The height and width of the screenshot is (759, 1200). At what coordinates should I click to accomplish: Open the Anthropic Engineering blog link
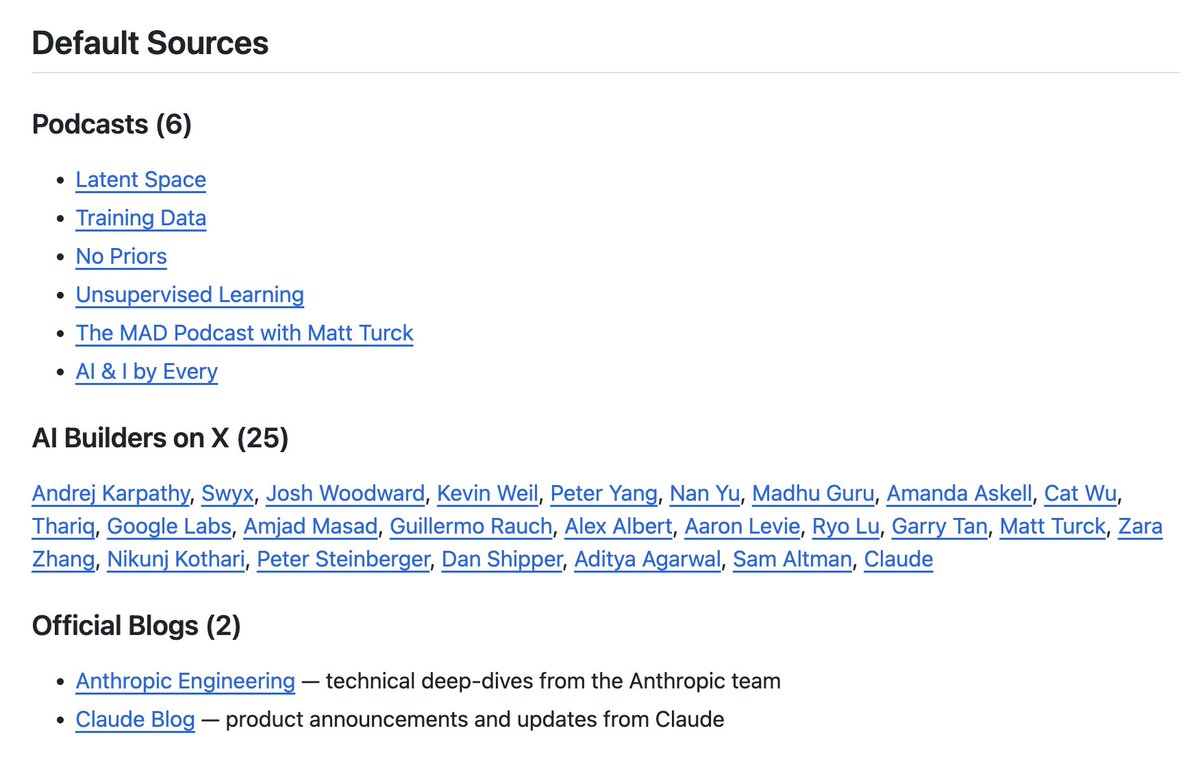[185, 682]
